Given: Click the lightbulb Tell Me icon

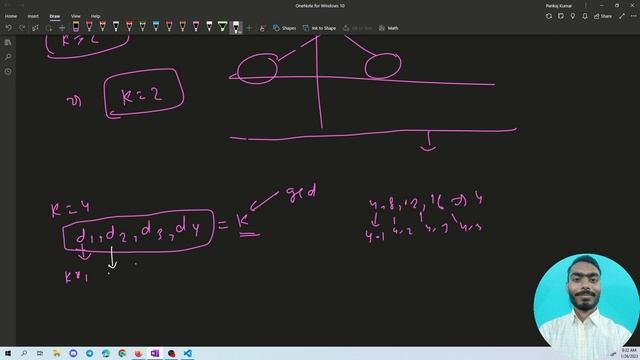Looking at the screenshot, I should [573, 16].
